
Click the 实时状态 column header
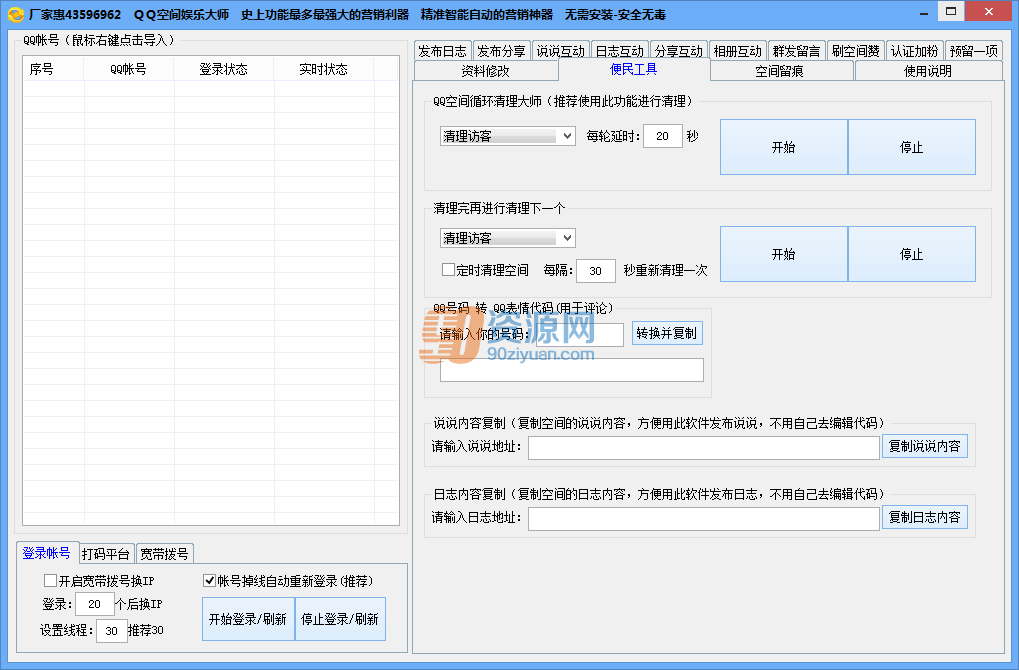(324, 69)
